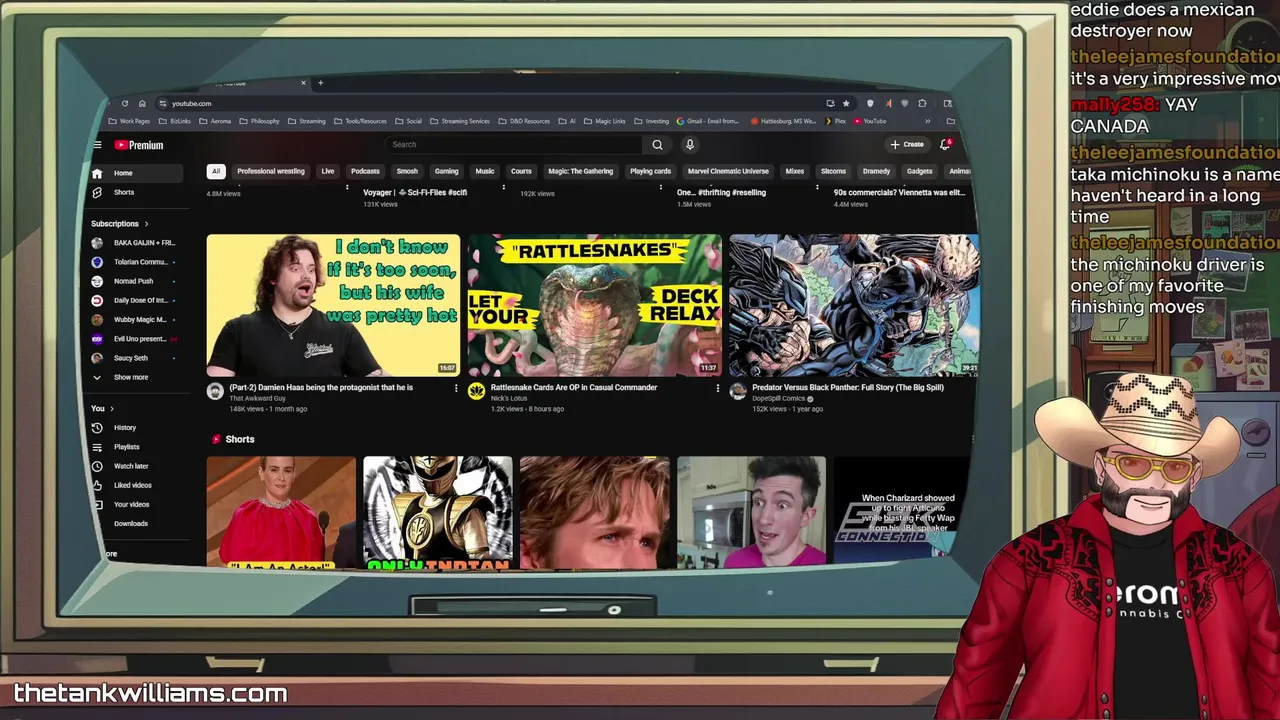1280x720 pixels.
Task: Open the white Power Ranger Short
Action: 438,513
